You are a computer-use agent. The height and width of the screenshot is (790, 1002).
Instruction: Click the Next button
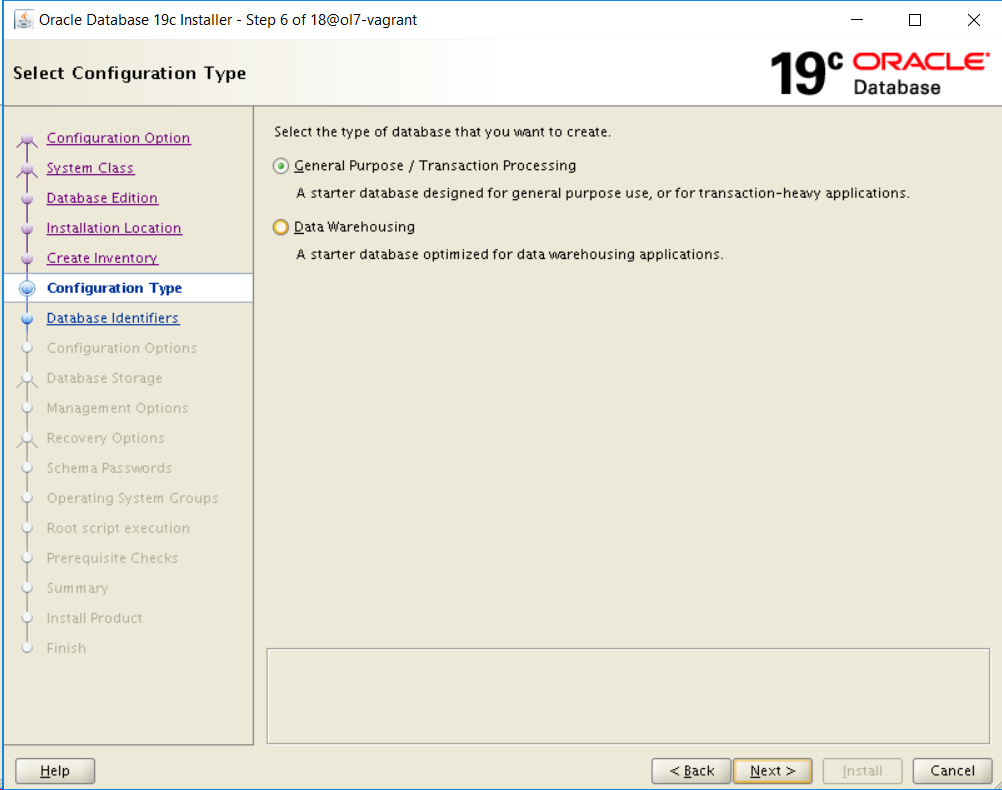773,771
